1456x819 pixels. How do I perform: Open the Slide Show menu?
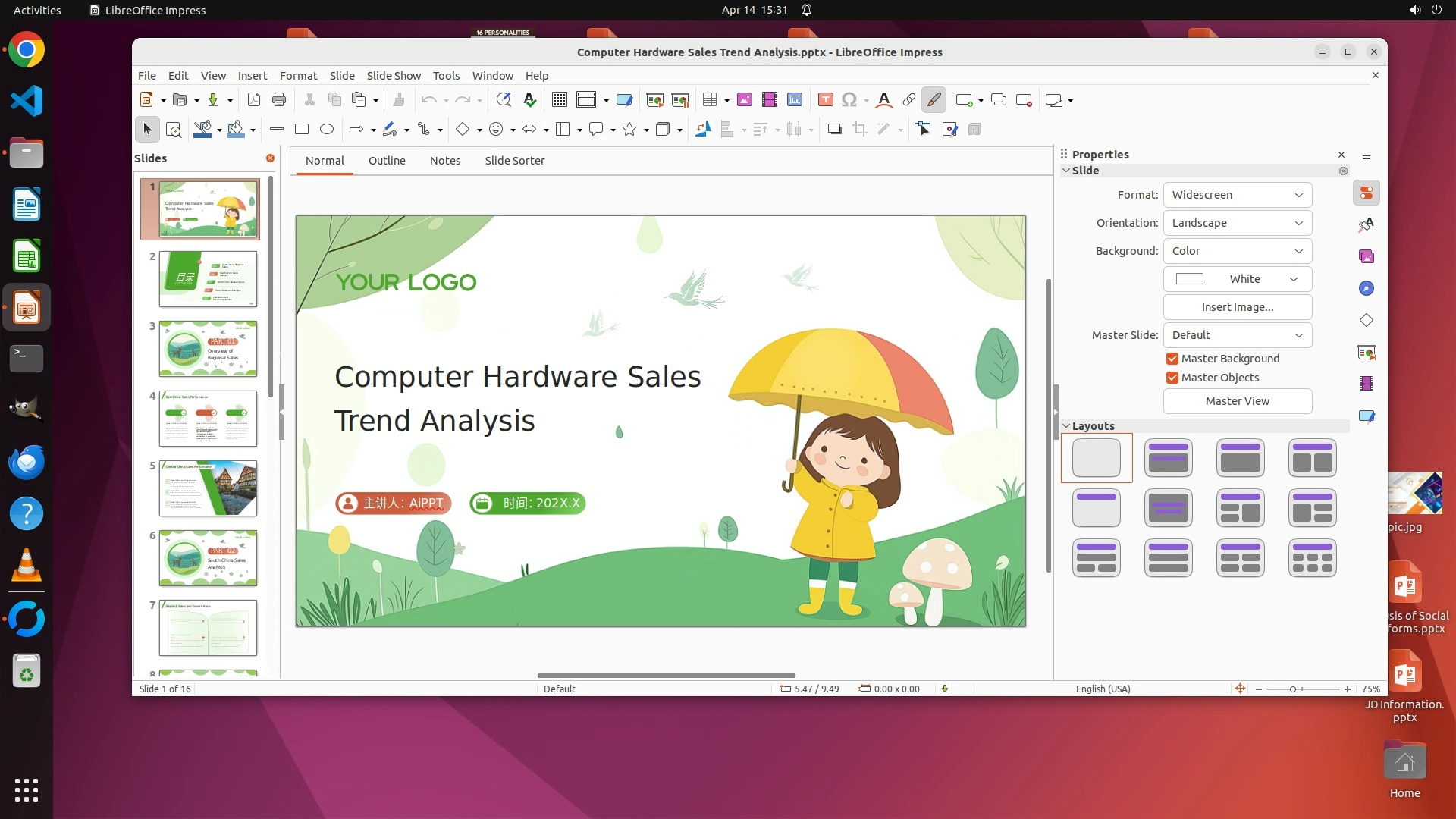(394, 76)
